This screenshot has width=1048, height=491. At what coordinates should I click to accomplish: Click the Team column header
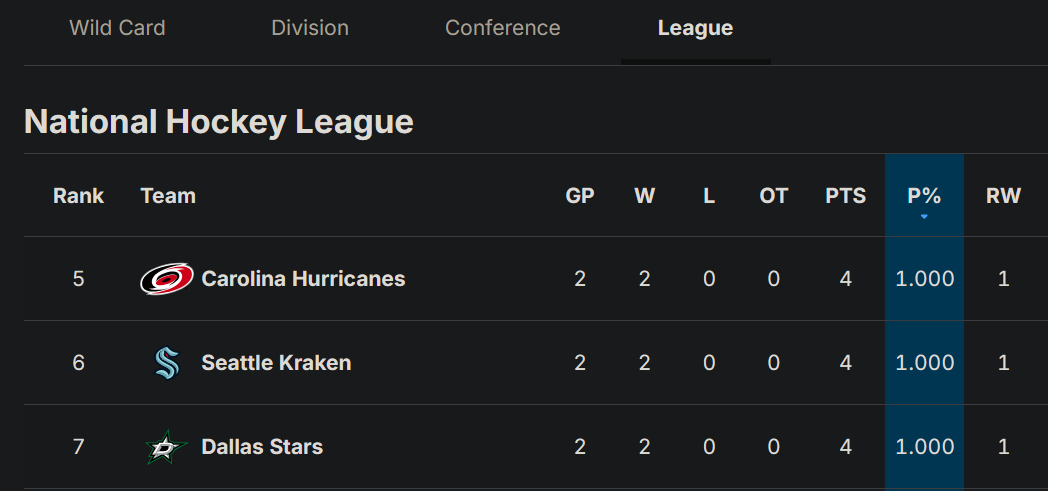pyautogui.click(x=168, y=196)
